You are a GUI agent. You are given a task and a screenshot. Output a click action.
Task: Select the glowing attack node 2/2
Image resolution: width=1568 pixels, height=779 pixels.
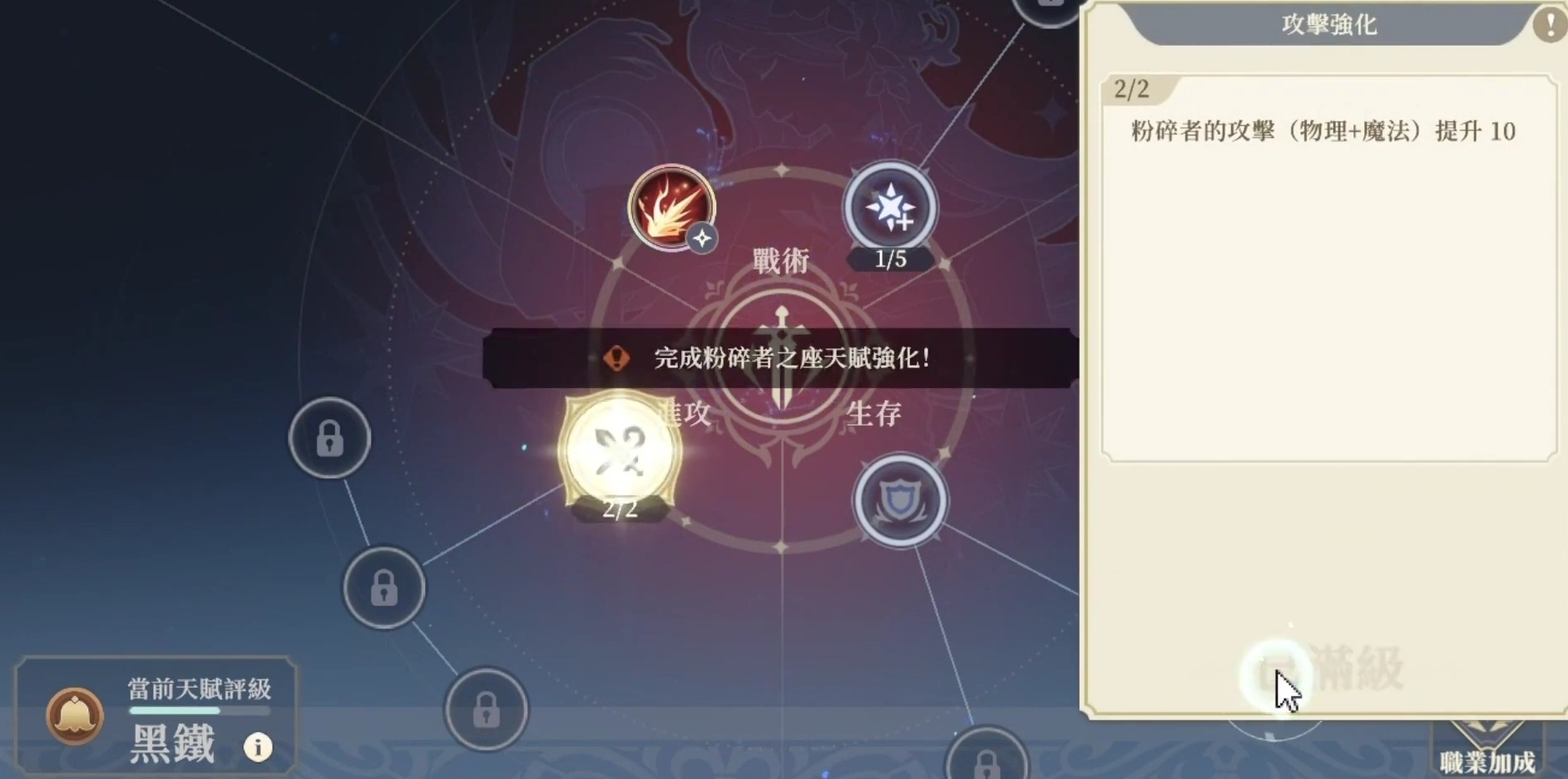tap(621, 453)
